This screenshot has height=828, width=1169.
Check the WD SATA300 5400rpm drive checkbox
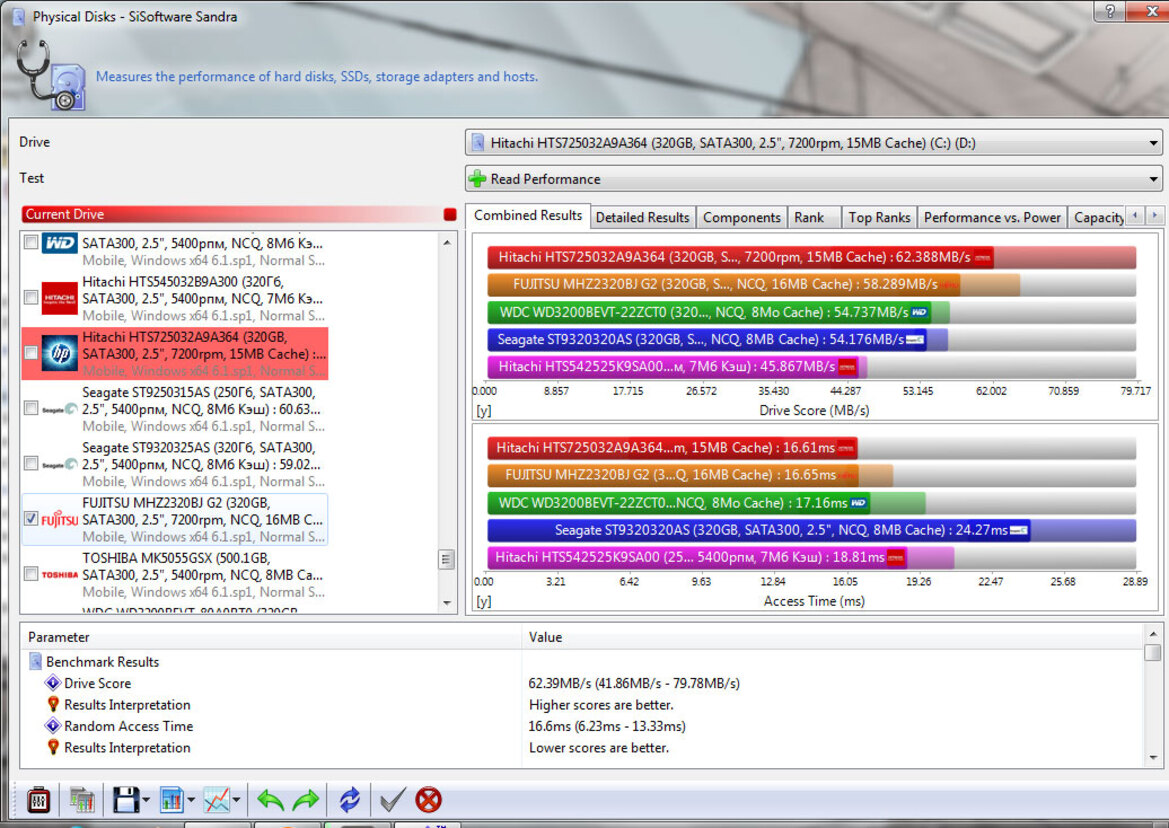coord(31,243)
